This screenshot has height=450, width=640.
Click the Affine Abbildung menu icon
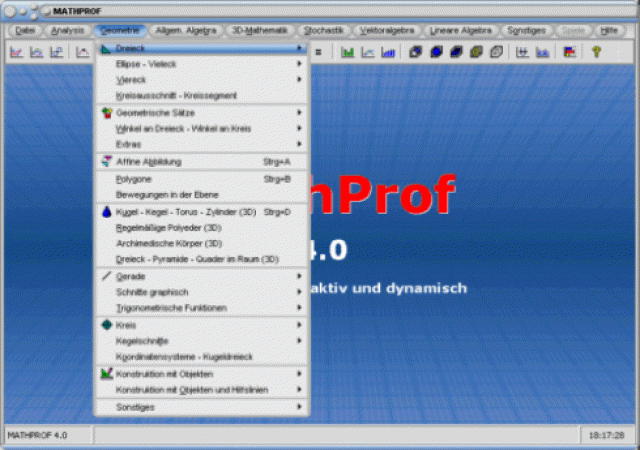[x=107, y=161]
